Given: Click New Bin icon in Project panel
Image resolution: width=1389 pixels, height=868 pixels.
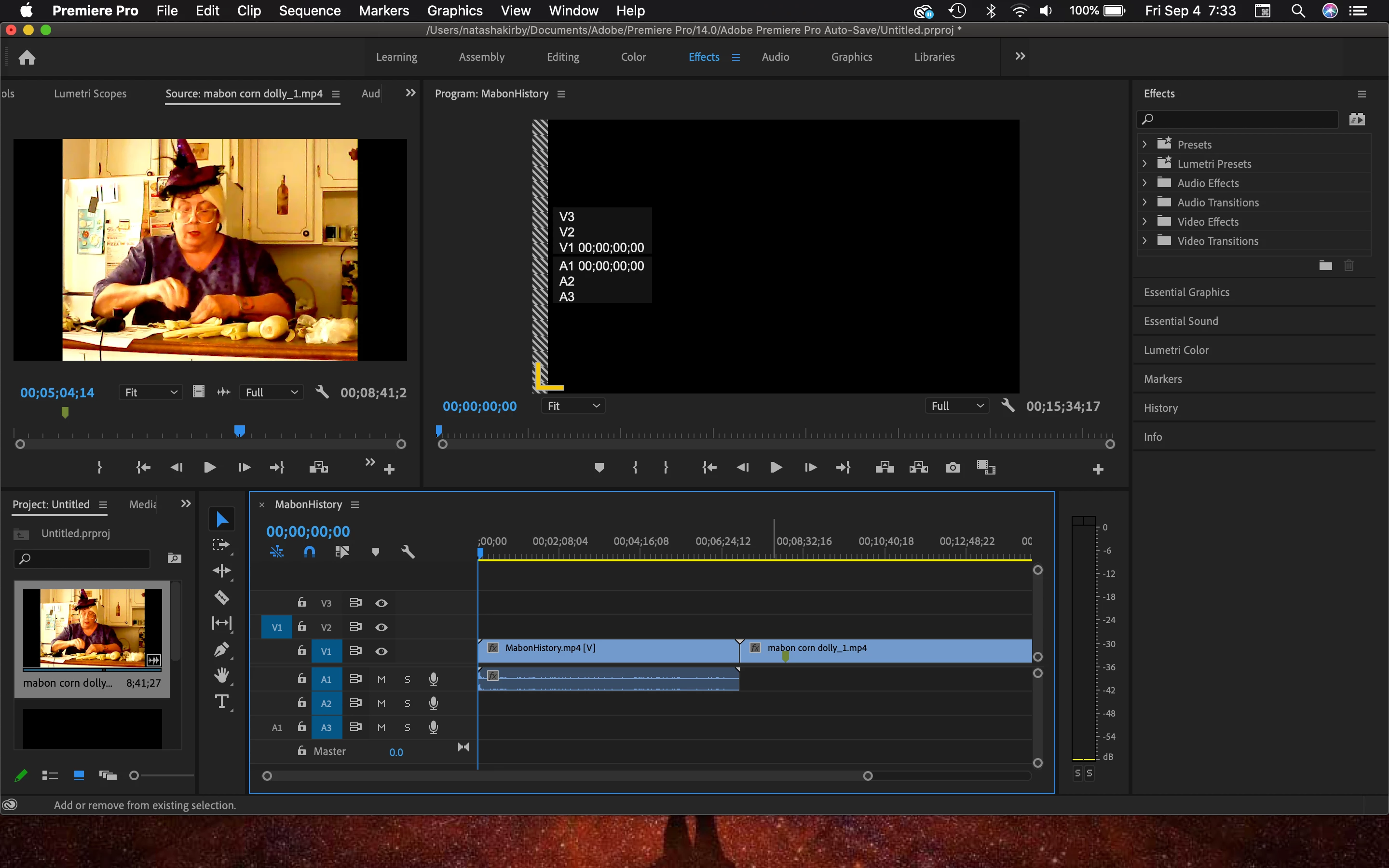Looking at the screenshot, I should 174,558.
